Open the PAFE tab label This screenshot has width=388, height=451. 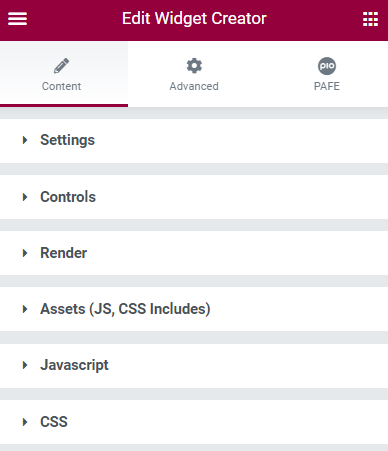(x=327, y=86)
